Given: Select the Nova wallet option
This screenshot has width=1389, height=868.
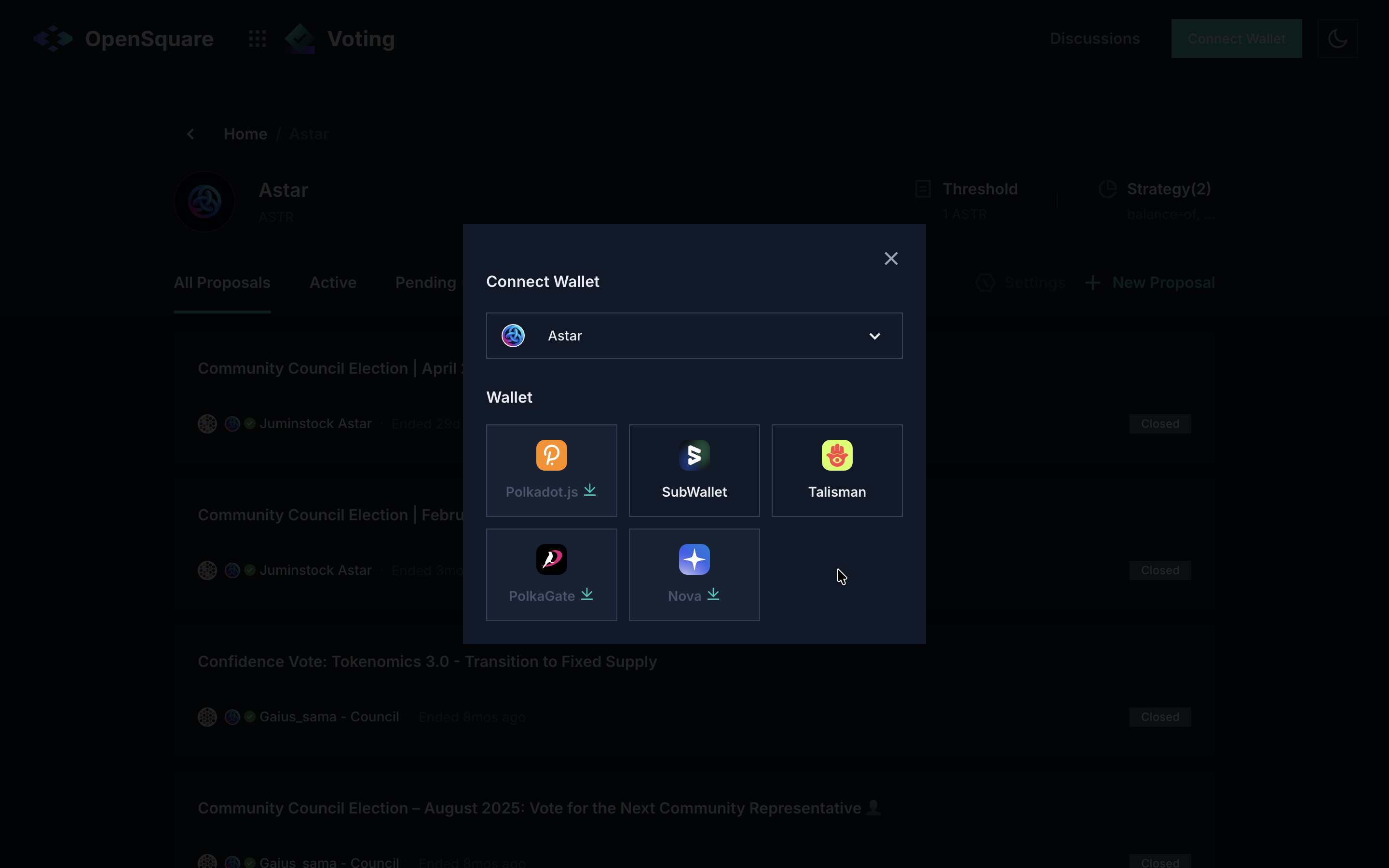Looking at the screenshot, I should point(694,575).
